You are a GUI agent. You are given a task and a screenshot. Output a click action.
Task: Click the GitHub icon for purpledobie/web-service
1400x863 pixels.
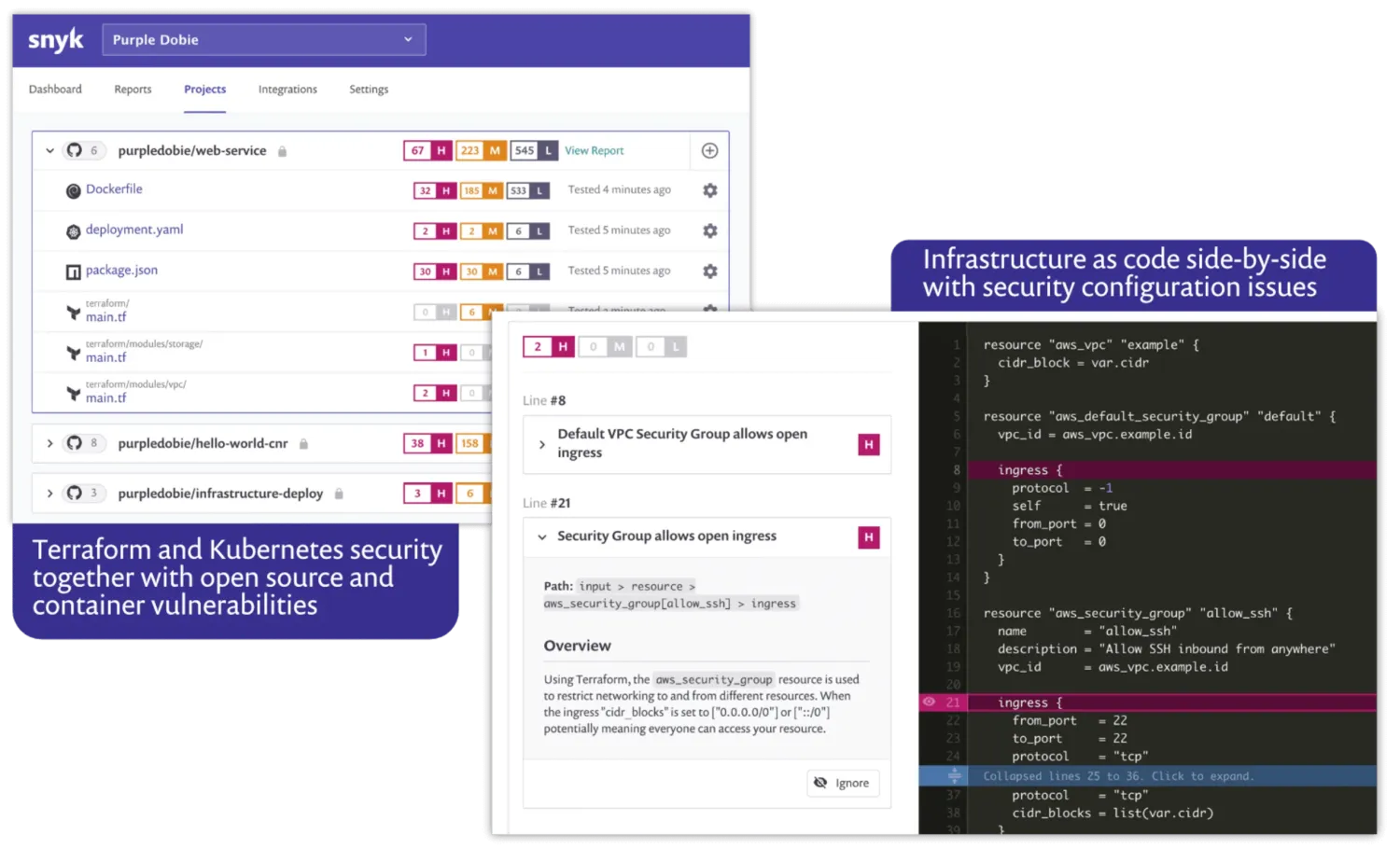tap(74, 150)
